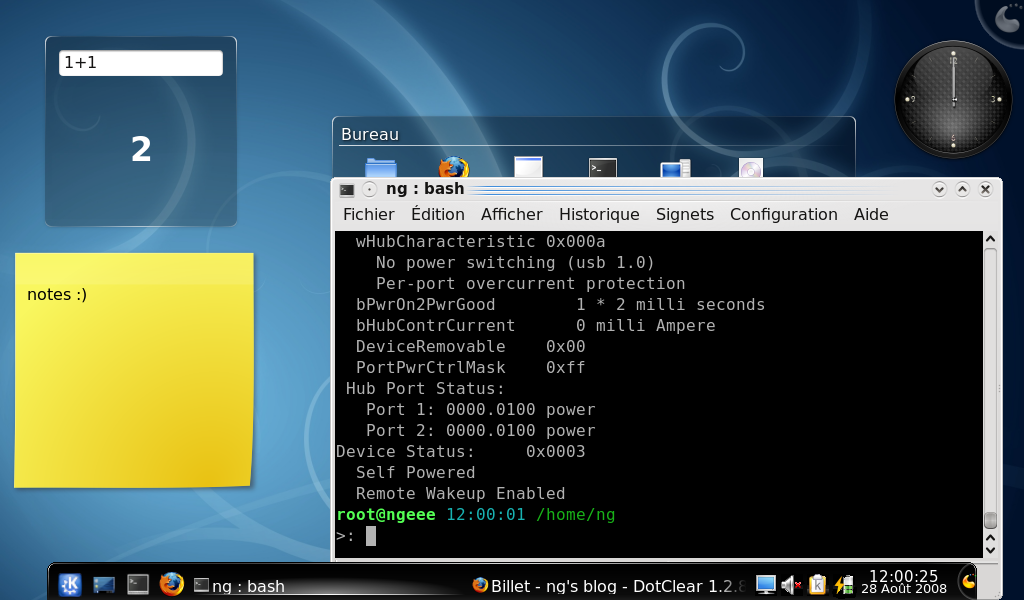Click the terminal scrollbar up arrow at the top
The height and width of the screenshot is (600, 1024).
pyautogui.click(x=990, y=240)
